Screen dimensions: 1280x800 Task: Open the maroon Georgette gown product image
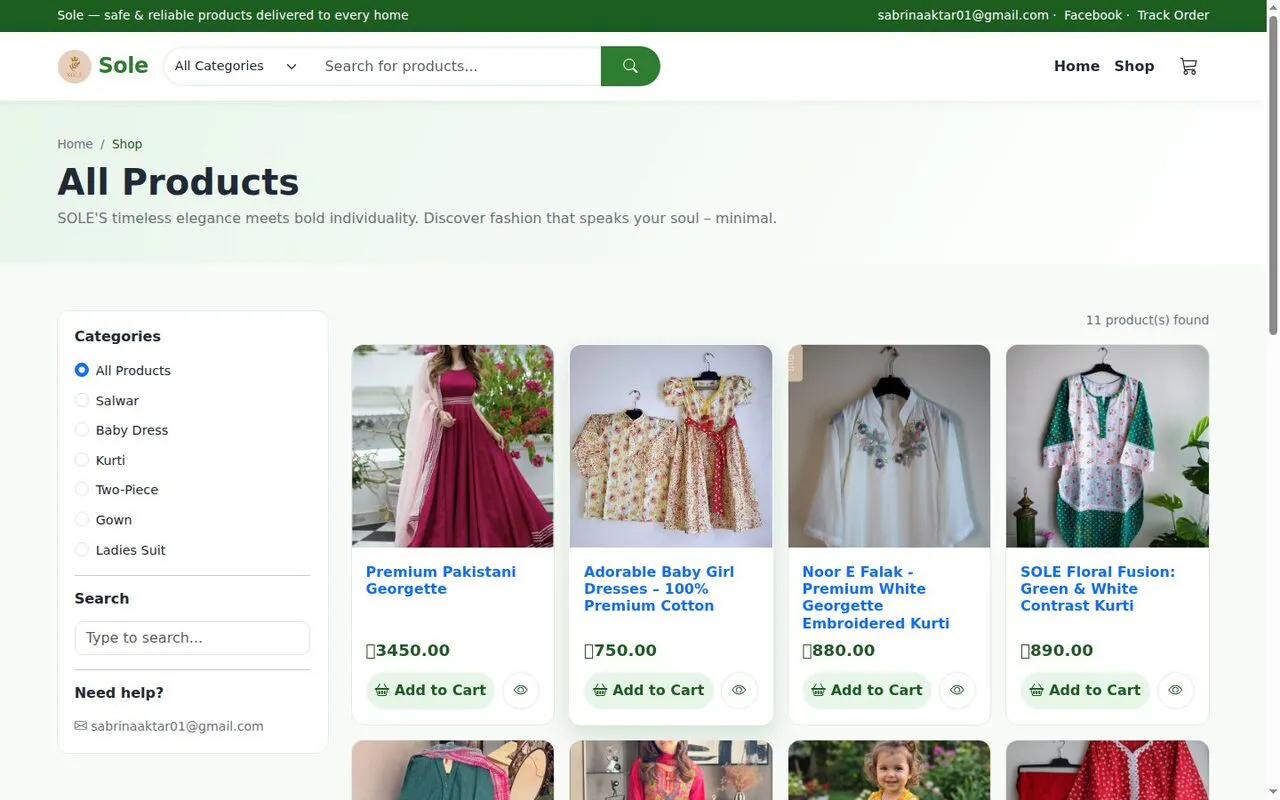click(453, 446)
